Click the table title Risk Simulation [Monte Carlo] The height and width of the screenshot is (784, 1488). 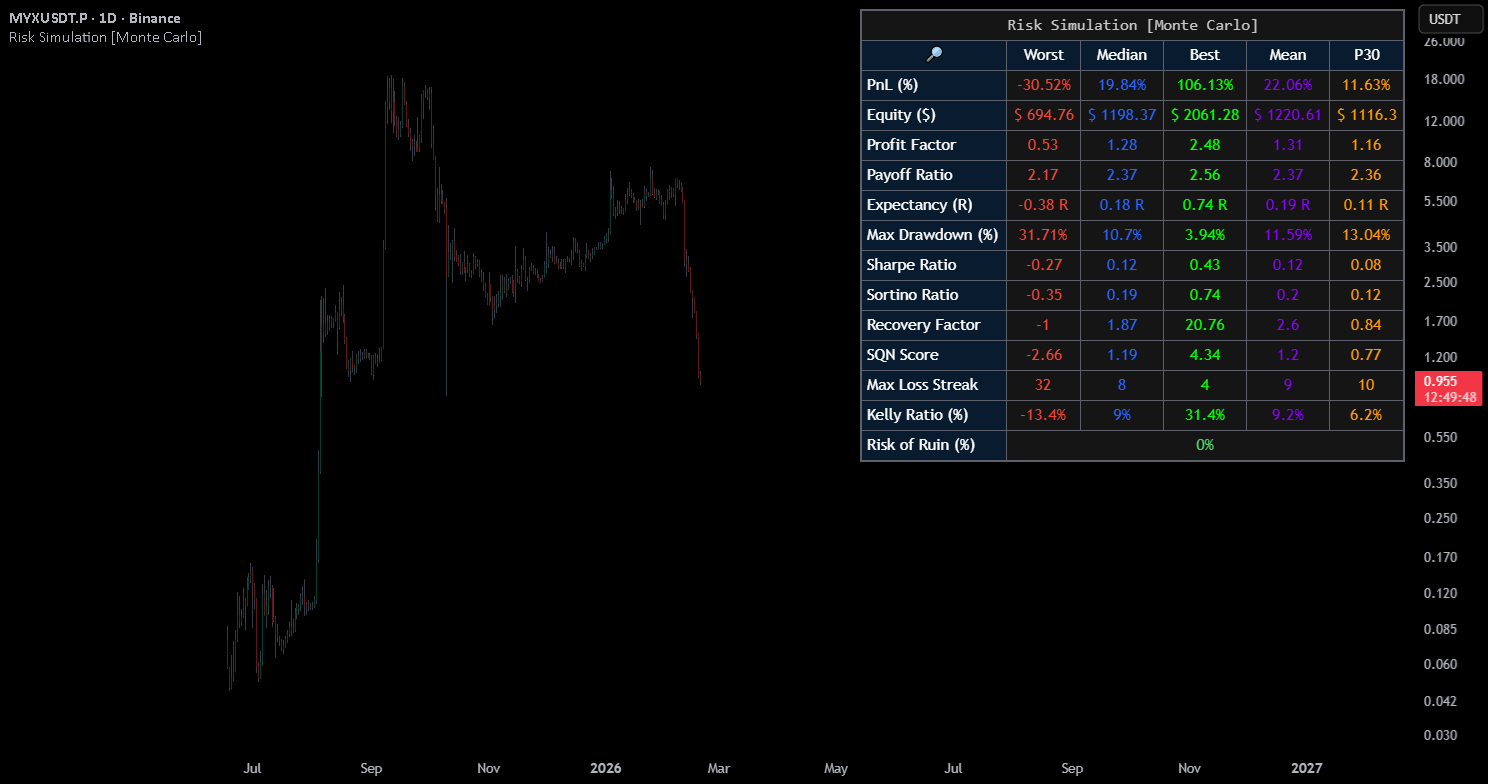click(1132, 25)
